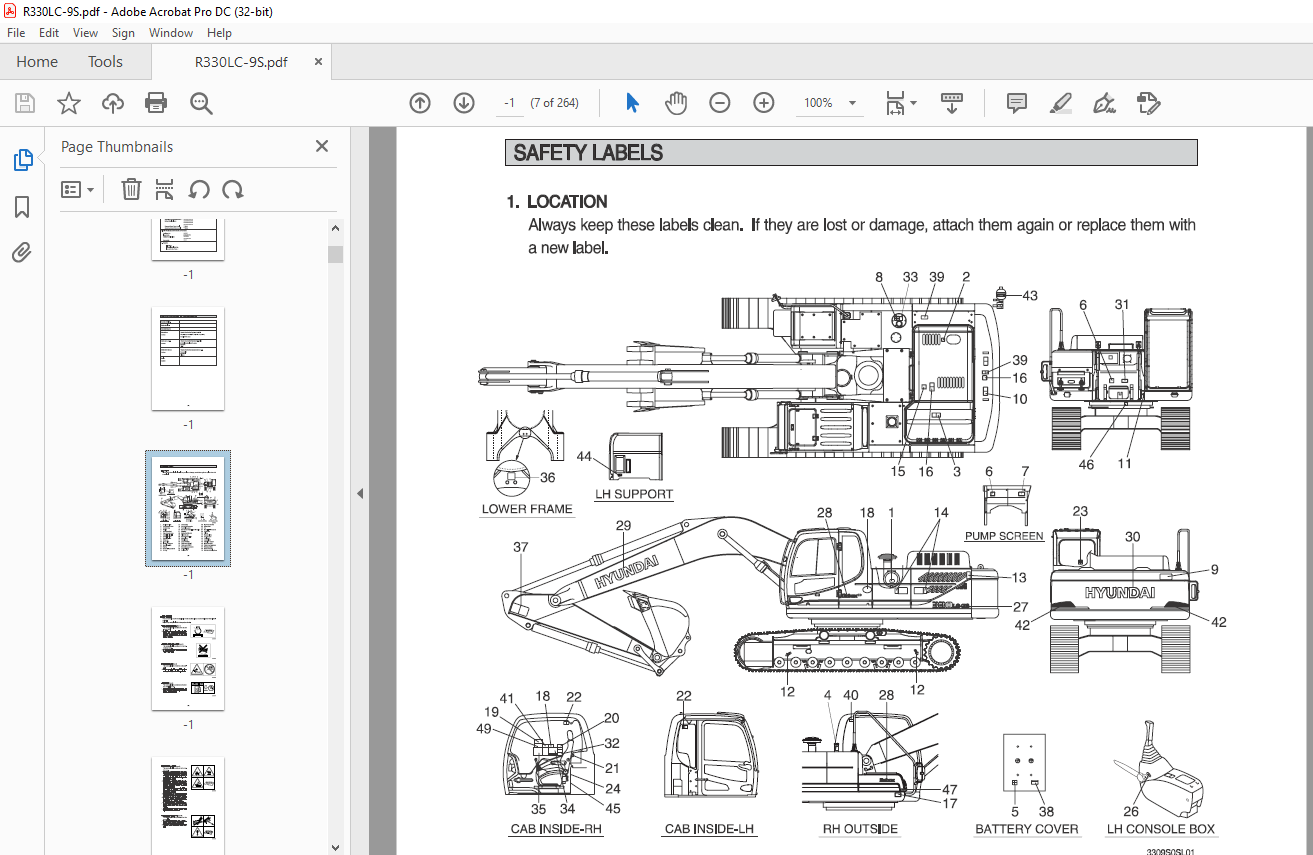Add a comment sticky note icon
The width and height of the screenshot is (1313, 855).
pos(1017,103)
